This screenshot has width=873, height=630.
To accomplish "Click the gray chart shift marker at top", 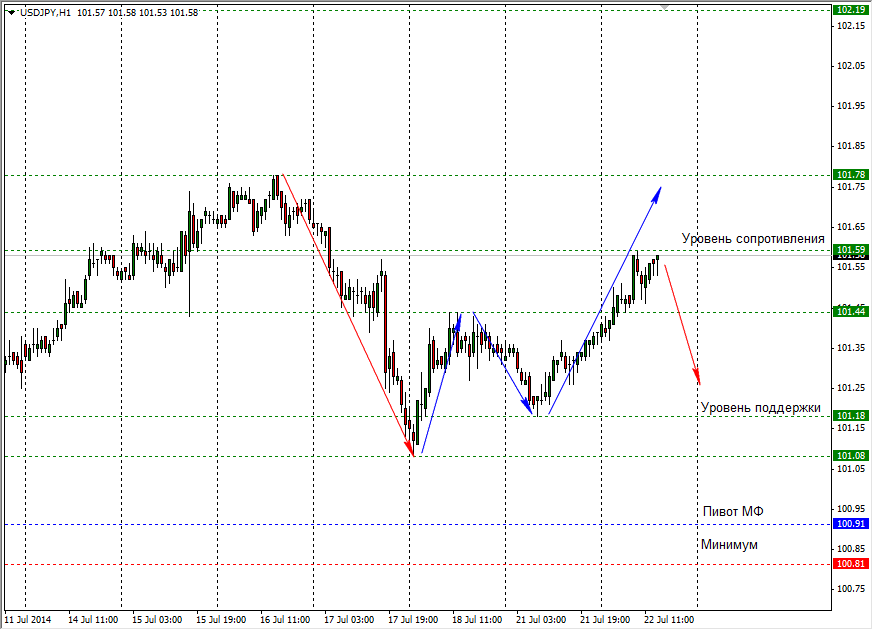I will click(x=664, y=7).
